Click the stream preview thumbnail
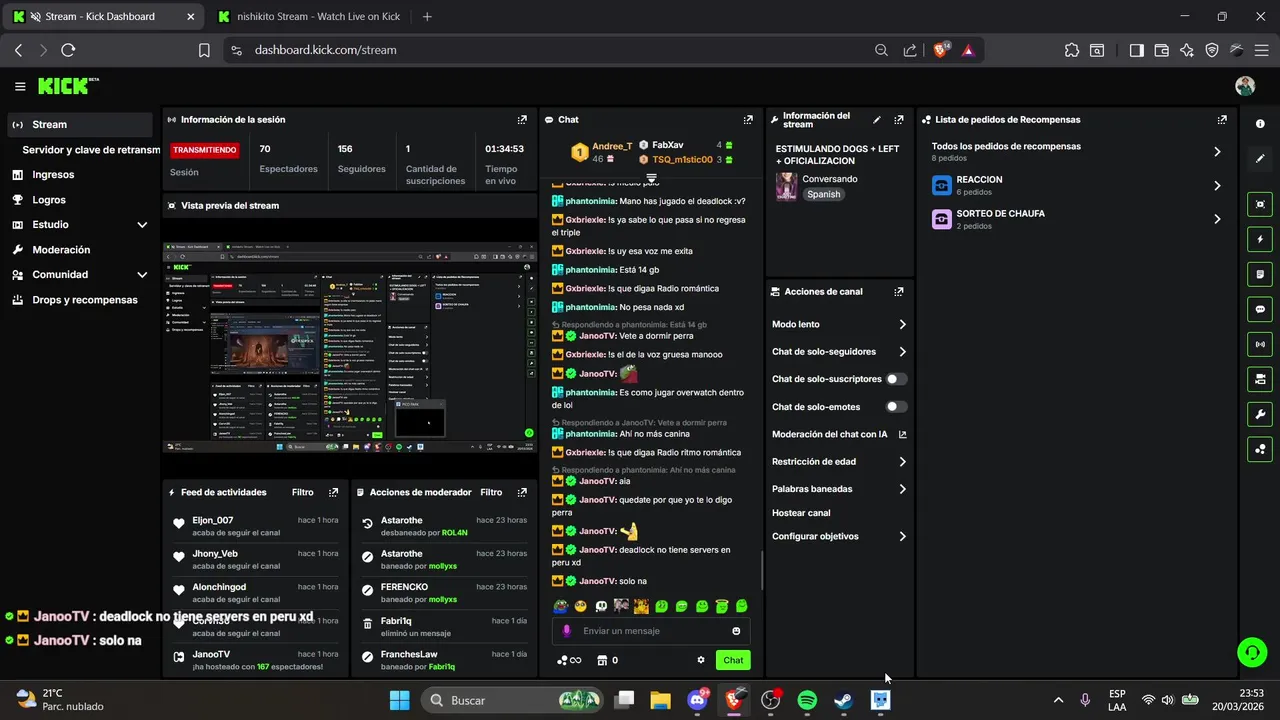 pos(350,347)
